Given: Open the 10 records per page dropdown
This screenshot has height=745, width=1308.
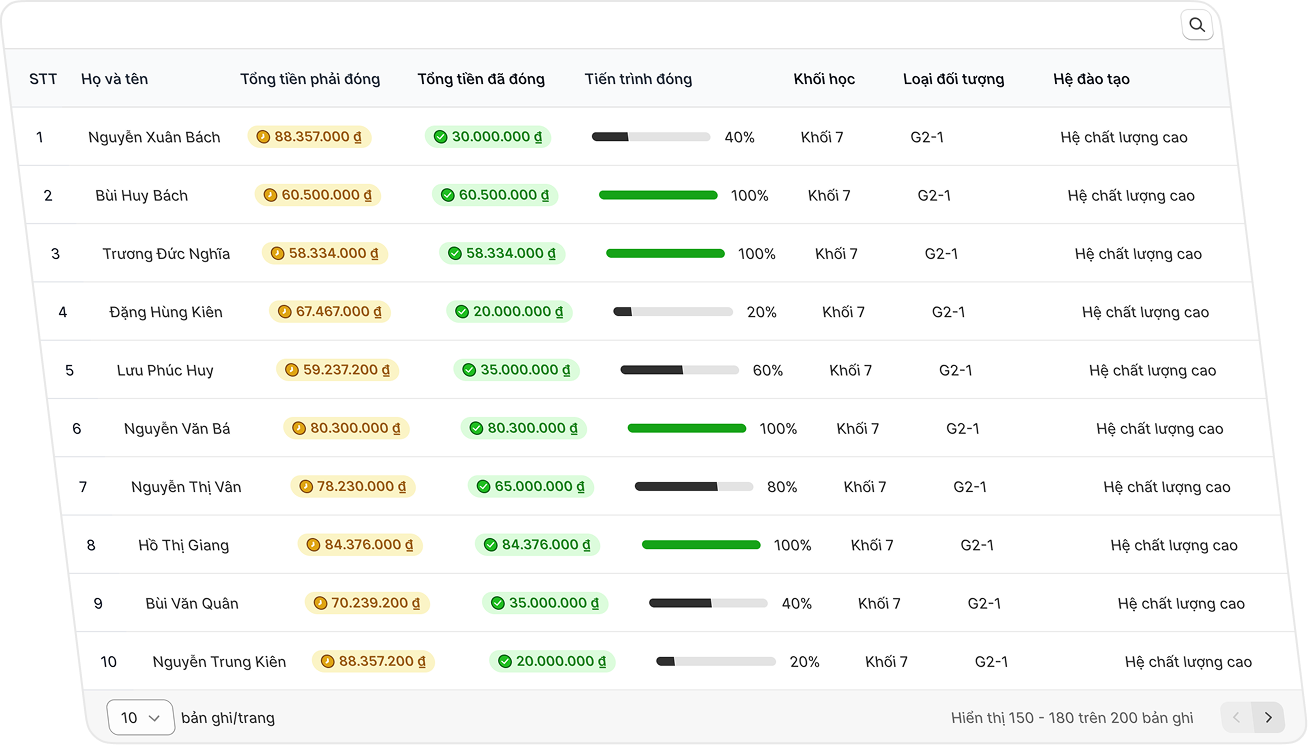Looking at the screenshot, I should (141, 717).
